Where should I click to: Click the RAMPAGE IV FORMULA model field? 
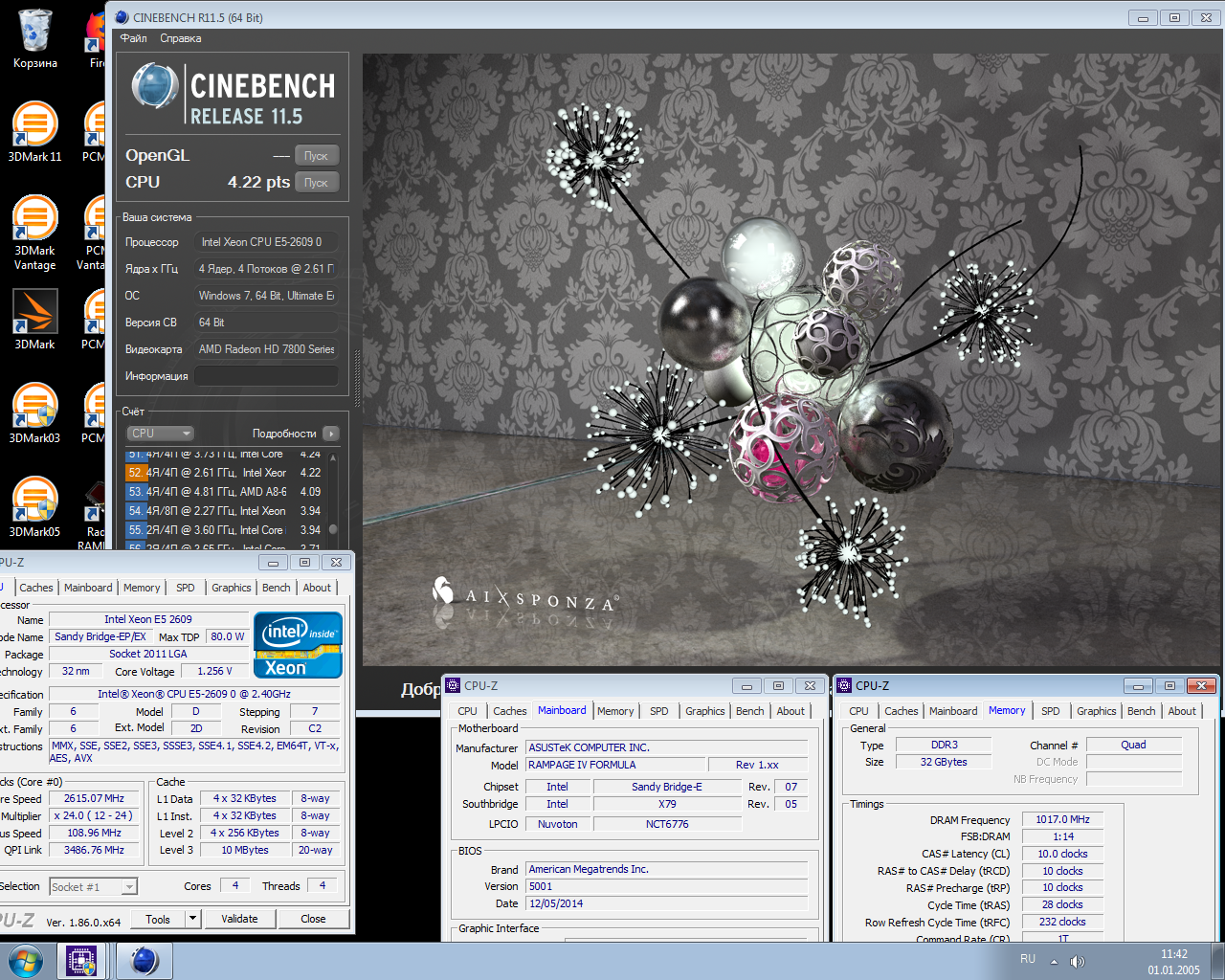pyautogui.click(x=615, y=765)
